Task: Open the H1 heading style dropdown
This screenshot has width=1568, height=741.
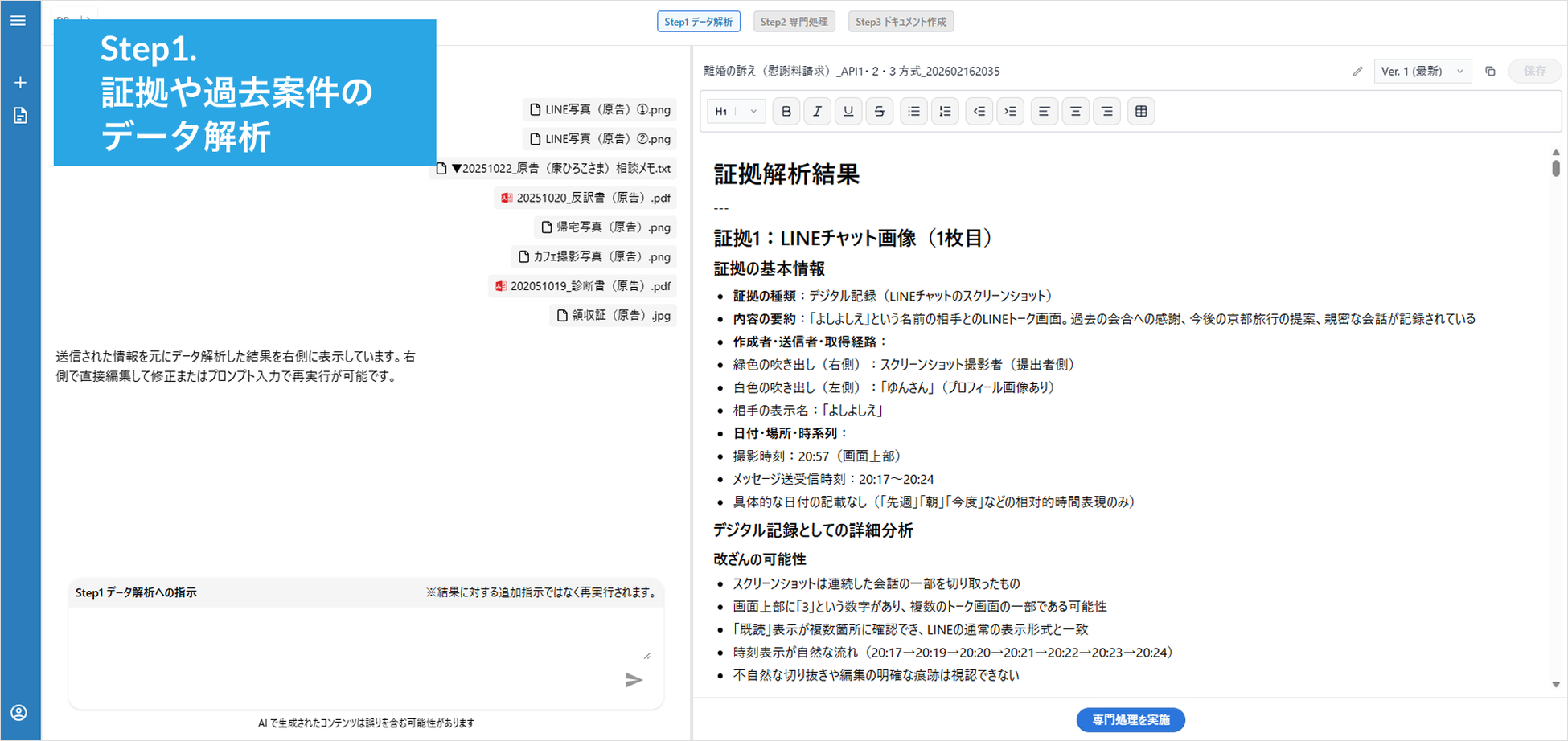Action: coord(735,112)
